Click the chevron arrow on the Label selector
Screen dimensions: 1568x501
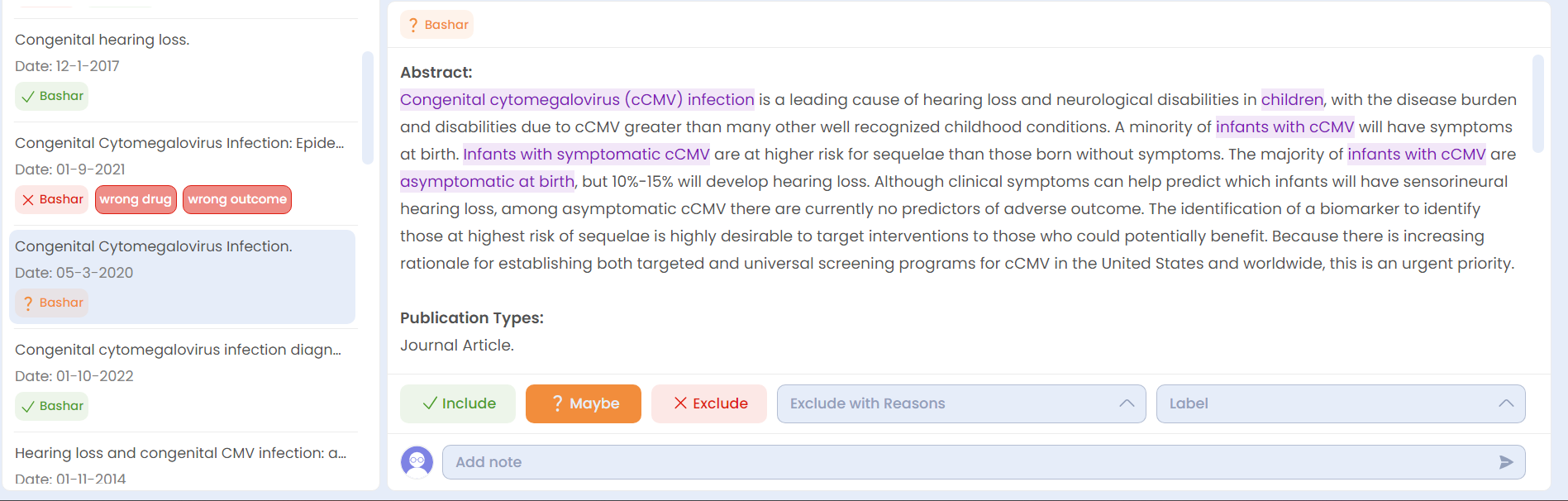coord(1506,403)
